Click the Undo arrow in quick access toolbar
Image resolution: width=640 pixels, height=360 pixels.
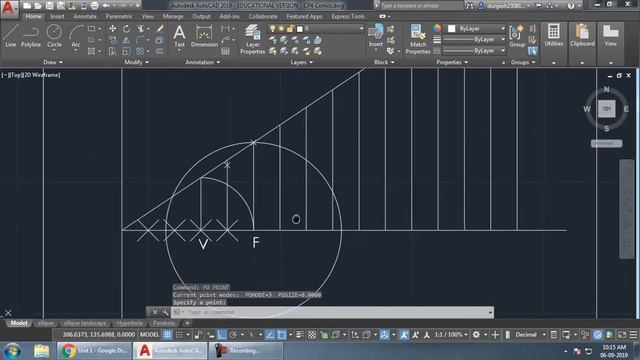tap(106, 6)
